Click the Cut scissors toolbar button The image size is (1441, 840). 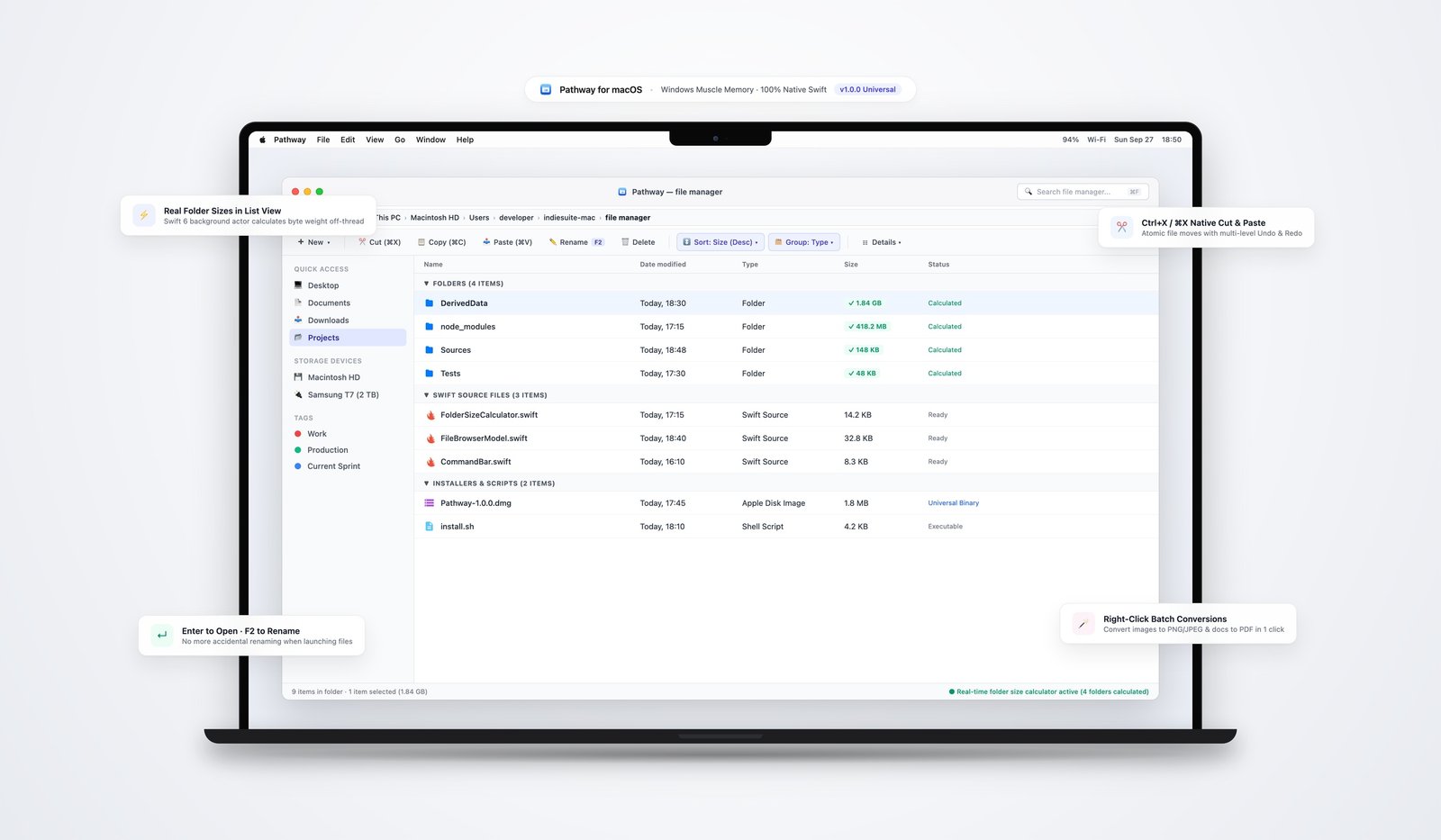pyautogui.click(x=379, y=242)
